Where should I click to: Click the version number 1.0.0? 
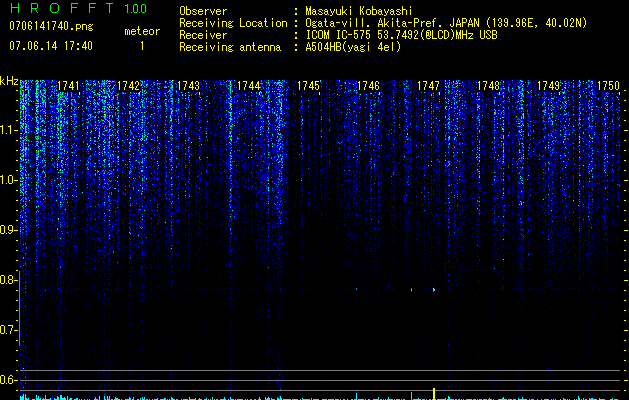tap(136, 8)
